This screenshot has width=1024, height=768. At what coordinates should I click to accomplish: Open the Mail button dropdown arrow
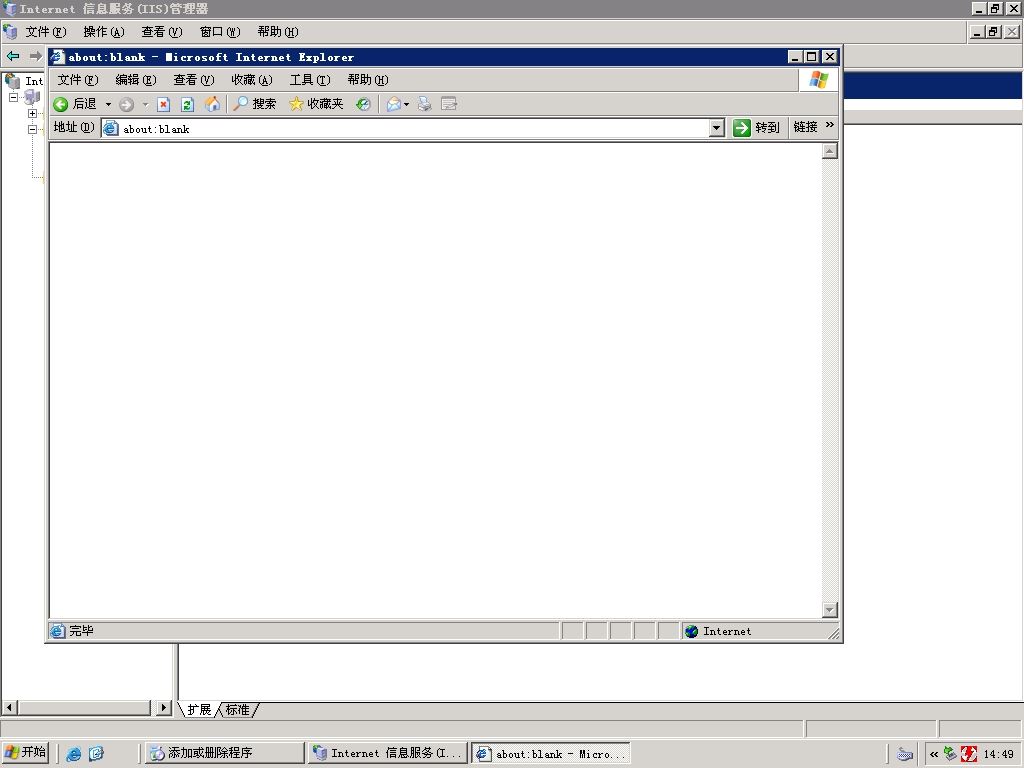click(406, 104)
